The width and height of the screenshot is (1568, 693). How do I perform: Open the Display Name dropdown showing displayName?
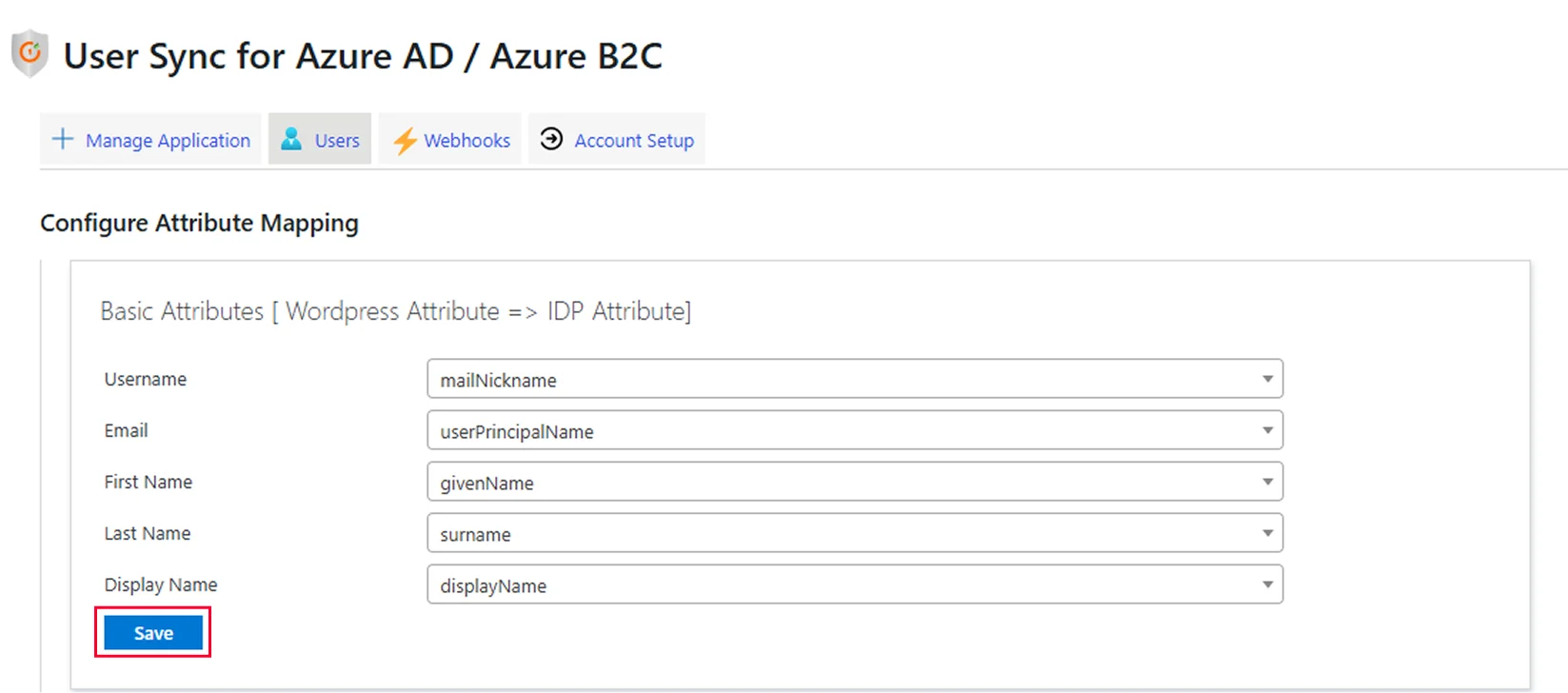pyautogui.click(x=855, y=584)
